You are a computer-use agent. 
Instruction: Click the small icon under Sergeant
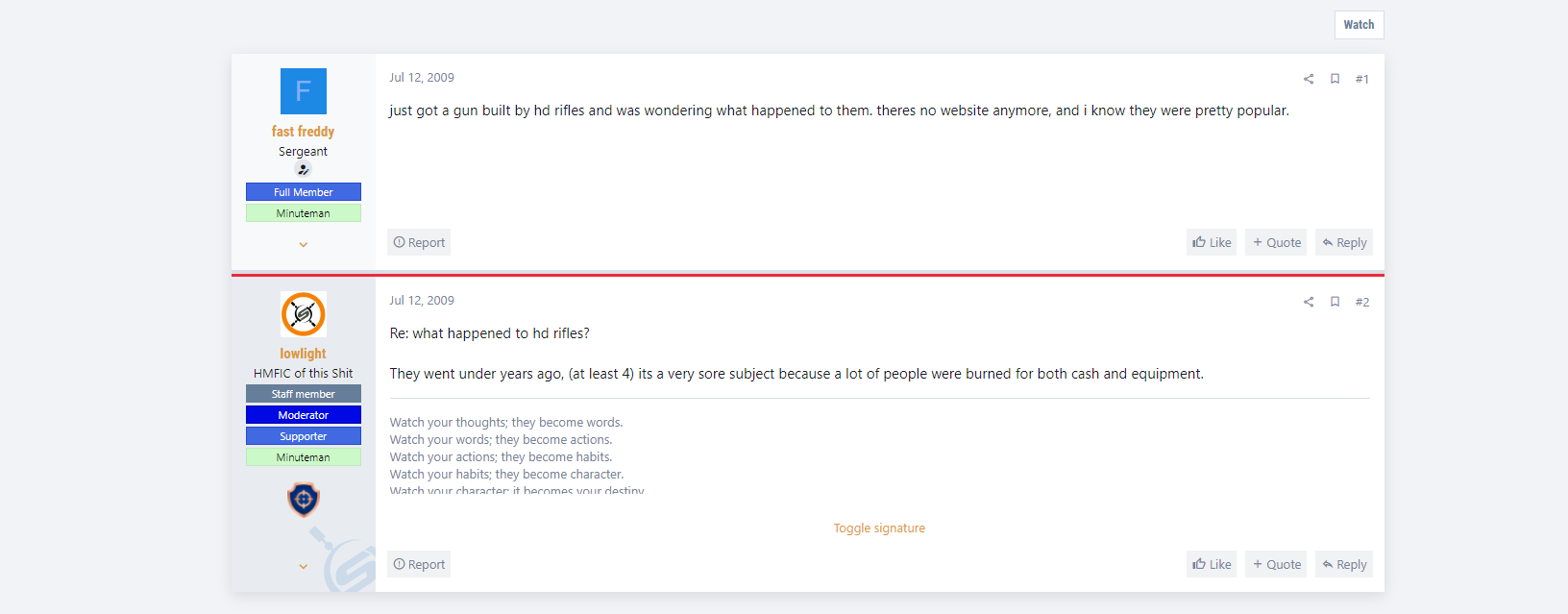(x=303, y=169)
